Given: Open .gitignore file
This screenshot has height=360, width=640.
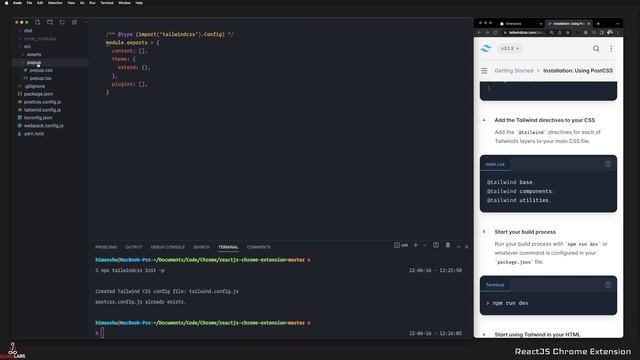Looking at the screenshot, I should (34, 86).
